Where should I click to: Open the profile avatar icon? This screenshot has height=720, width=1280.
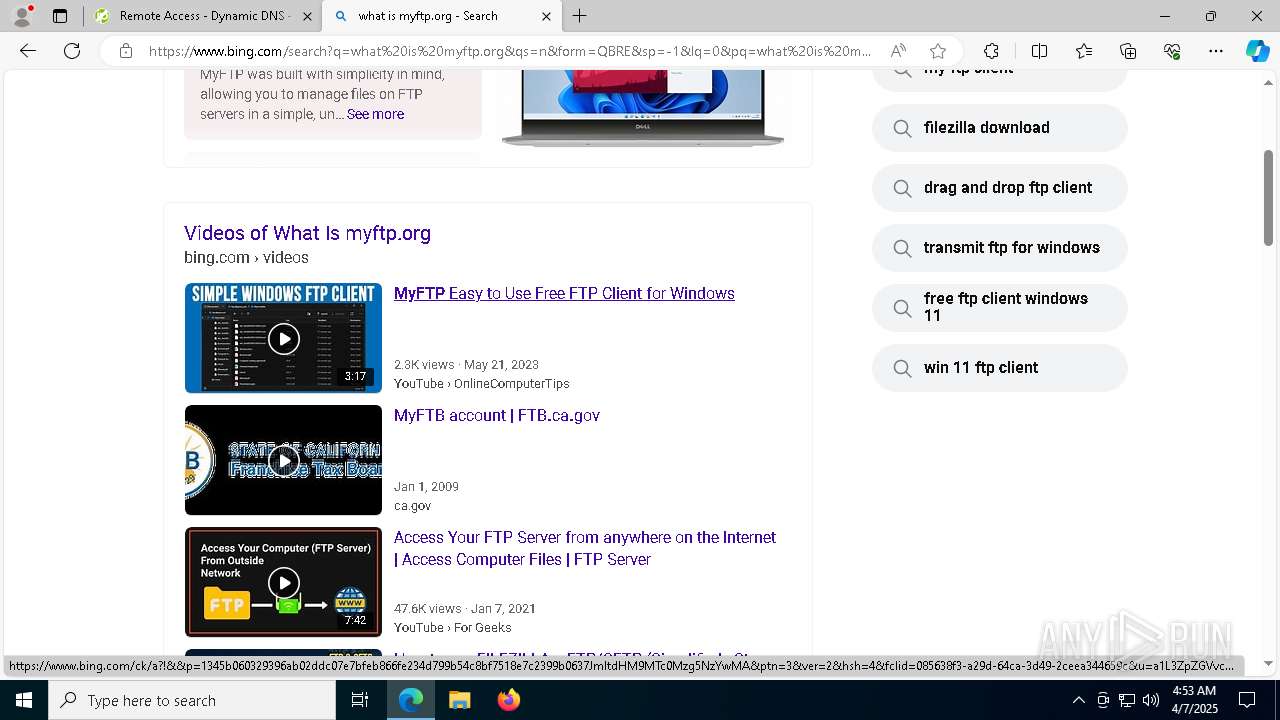pyautogui.click(x=21, y=16)
